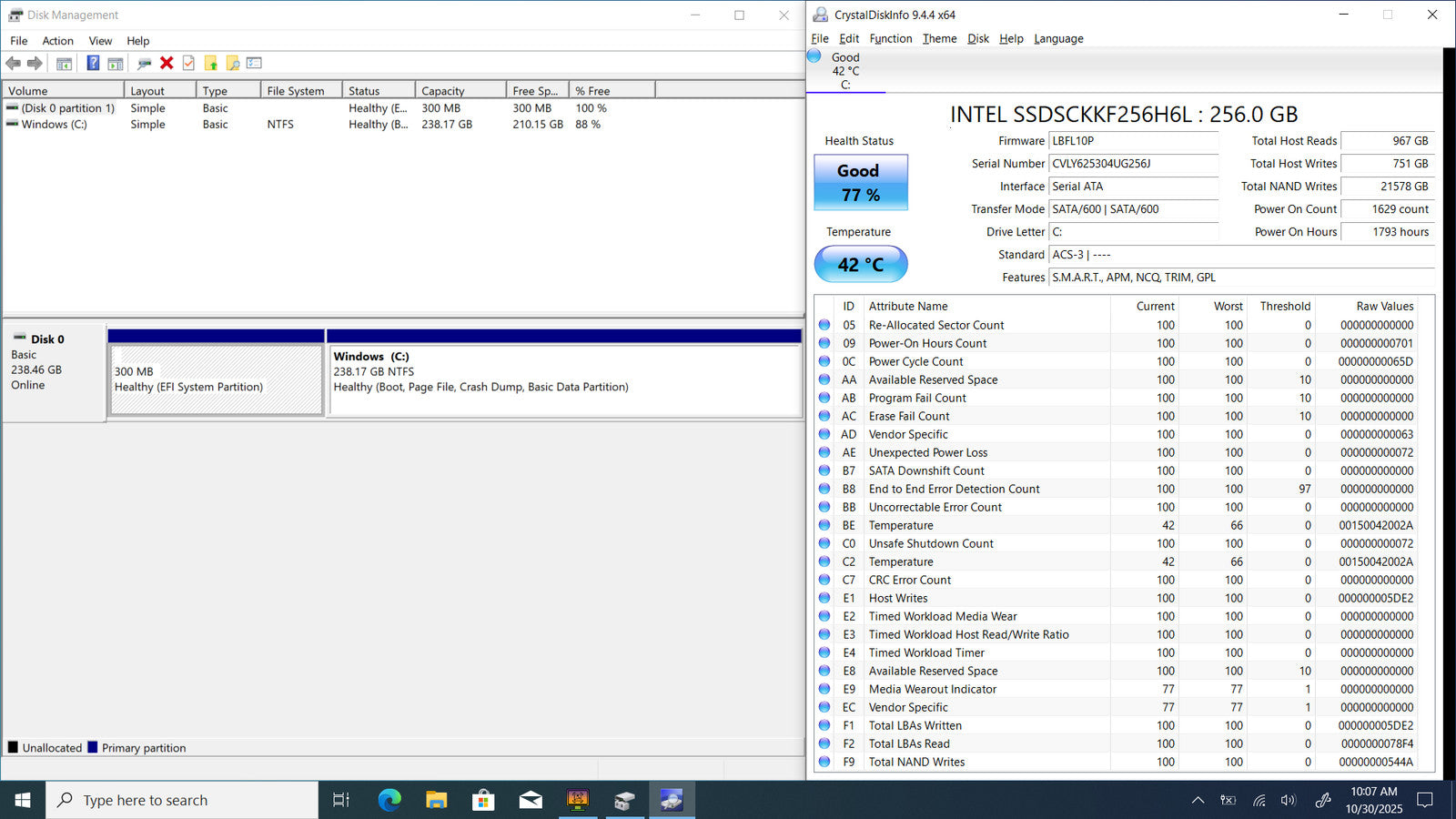Expand the hidden system tray icons chevron
Viewport: 1456px width, 819px height.
pyautogui.click(x=1198, y=800)
